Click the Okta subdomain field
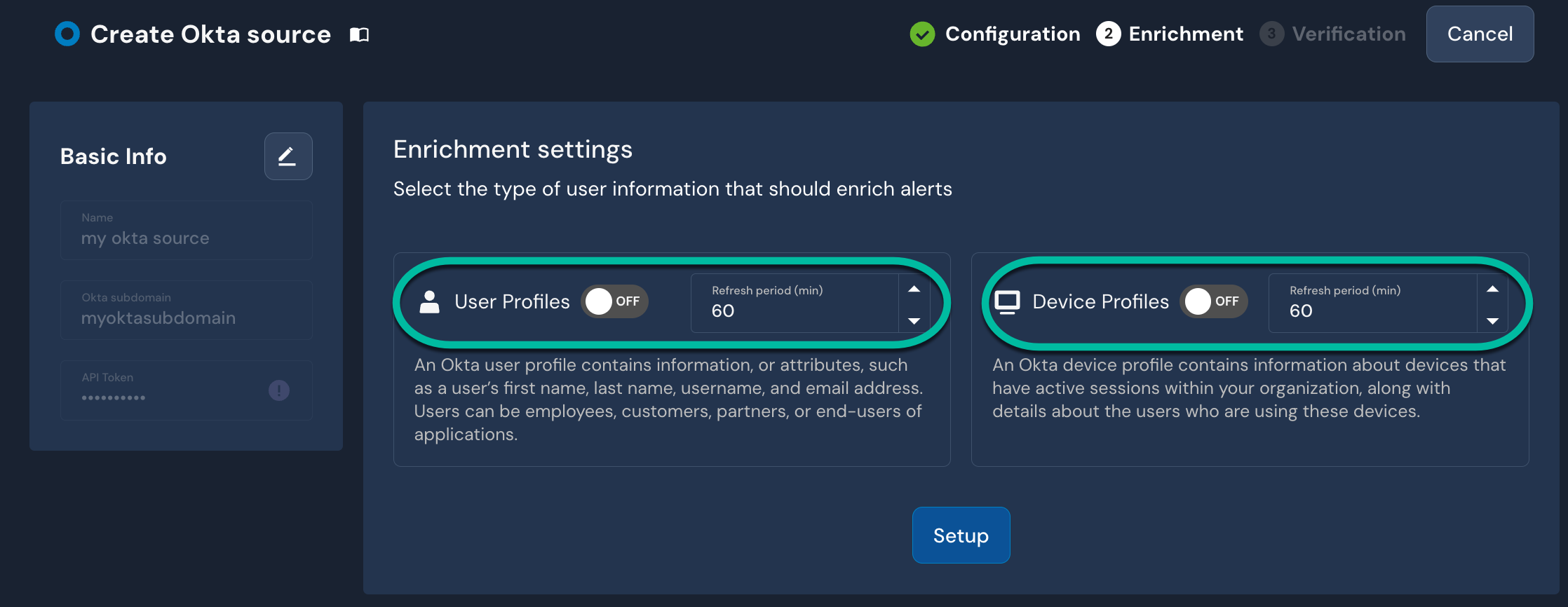 pos(187,310)
